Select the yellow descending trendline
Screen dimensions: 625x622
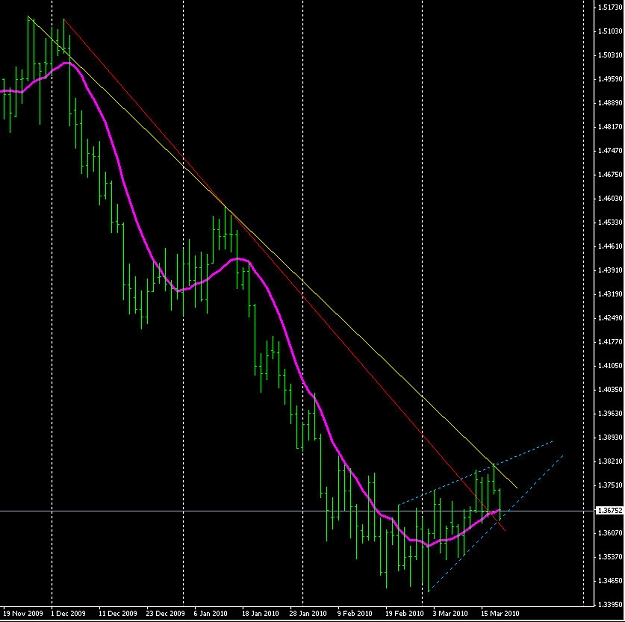(x=272, y=252)
